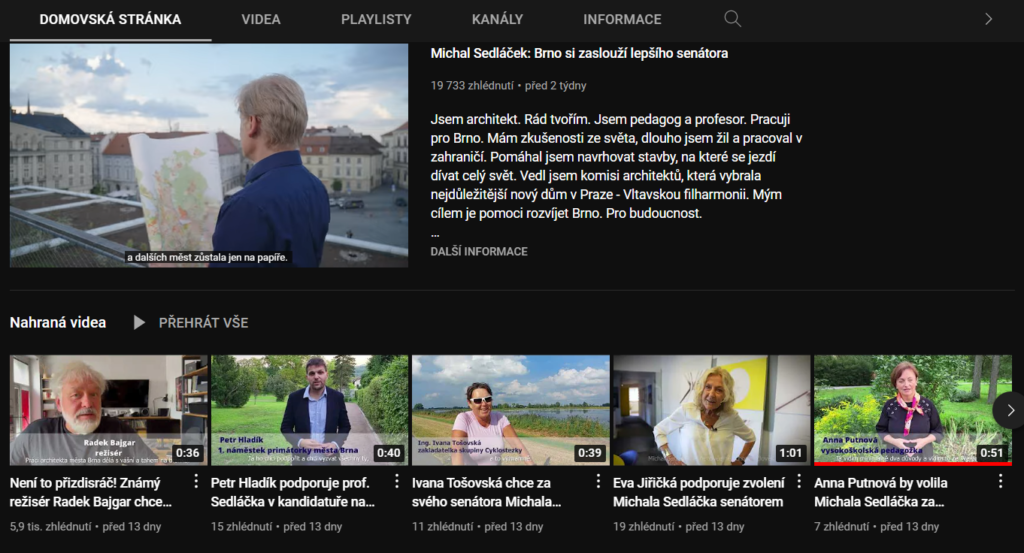This screenshot has height=553, width=1024.
Task: Click Přehrát vše button
Action: (x=203, y=323)
